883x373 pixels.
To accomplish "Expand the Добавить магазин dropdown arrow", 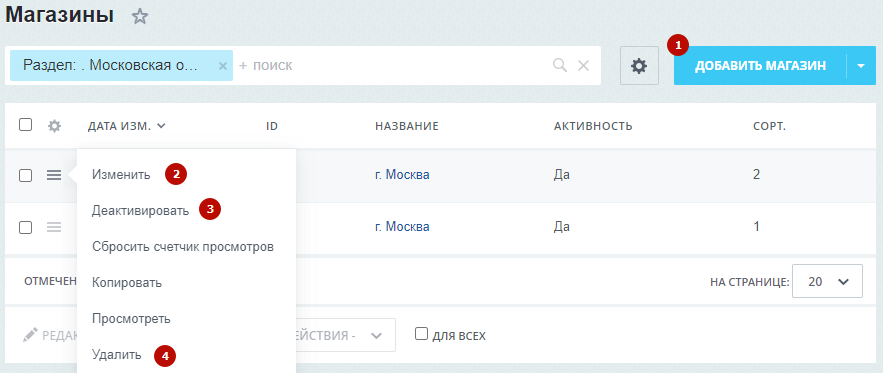I will pyautogui.click(x=861, y=66).
